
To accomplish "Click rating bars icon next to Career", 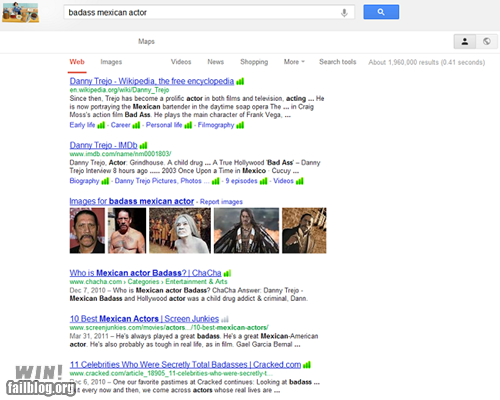I will 136,125.
